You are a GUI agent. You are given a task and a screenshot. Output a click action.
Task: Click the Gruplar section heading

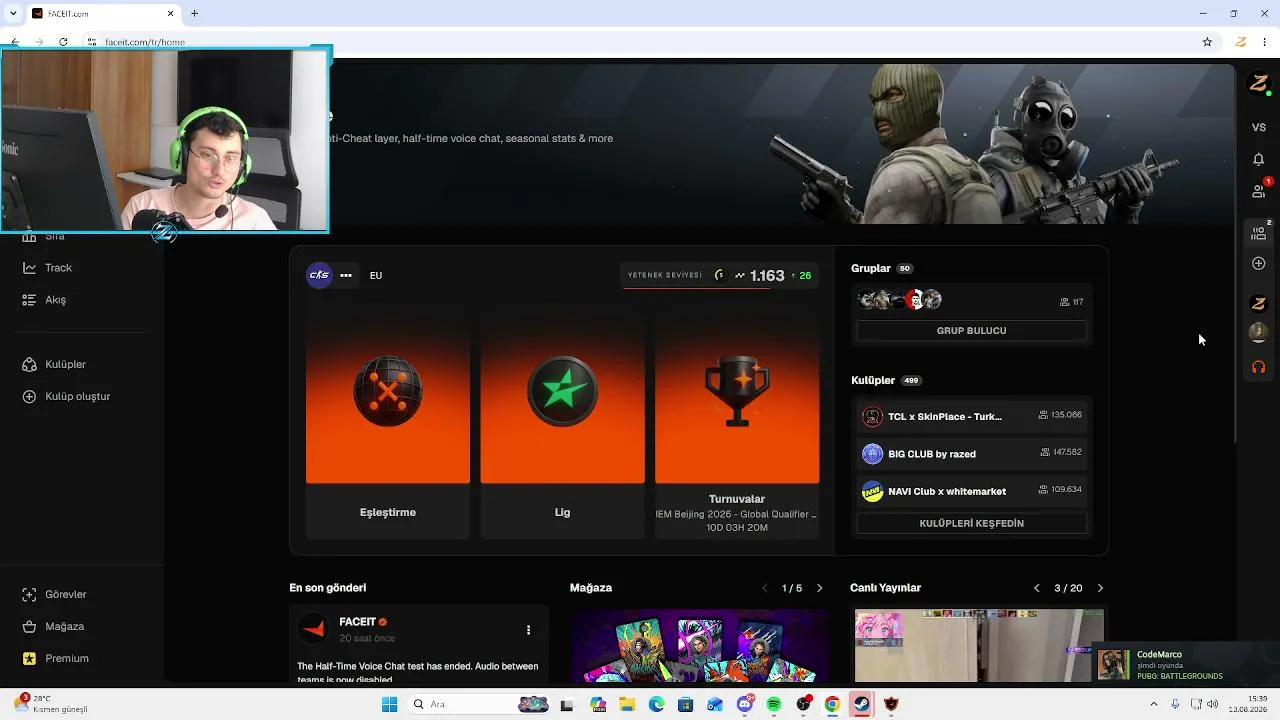870,268
